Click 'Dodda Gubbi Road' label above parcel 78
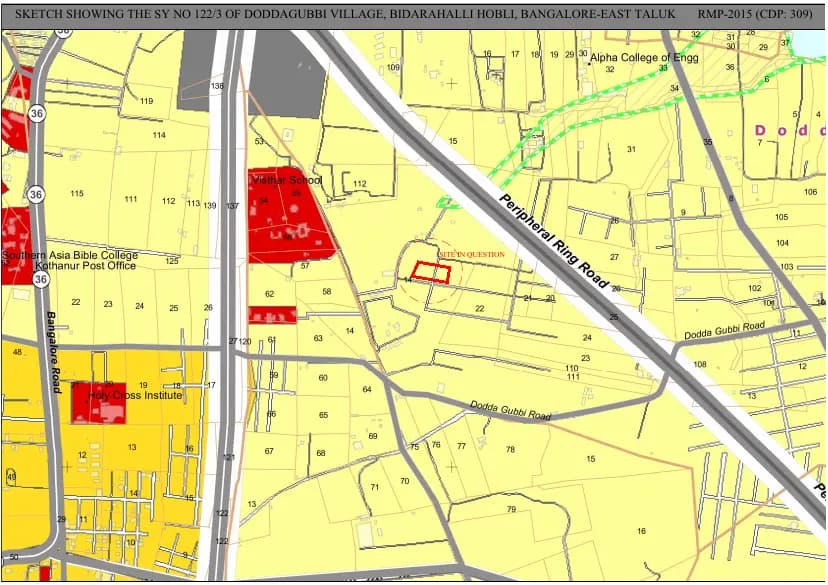 [510, 410]
